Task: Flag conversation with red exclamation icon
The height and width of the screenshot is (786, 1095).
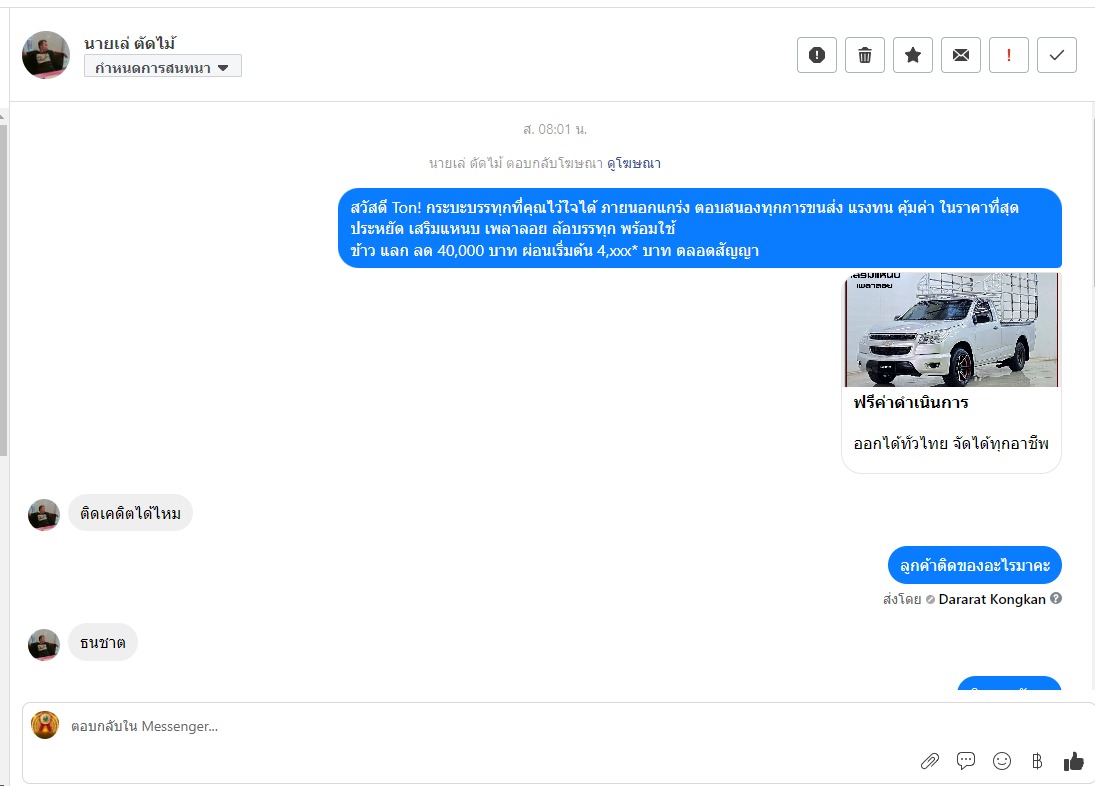Action: click(x=1008, y=55)
